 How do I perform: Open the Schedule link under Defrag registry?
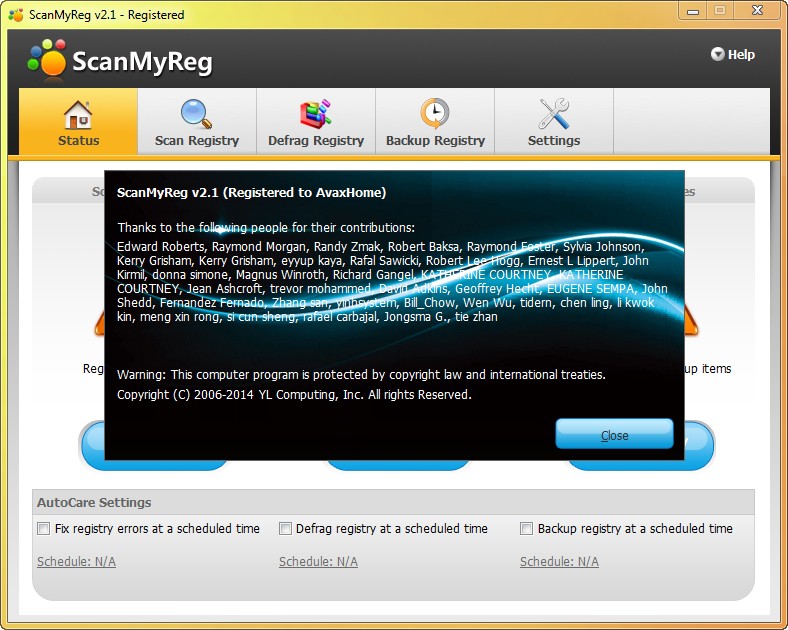point(318,561)
